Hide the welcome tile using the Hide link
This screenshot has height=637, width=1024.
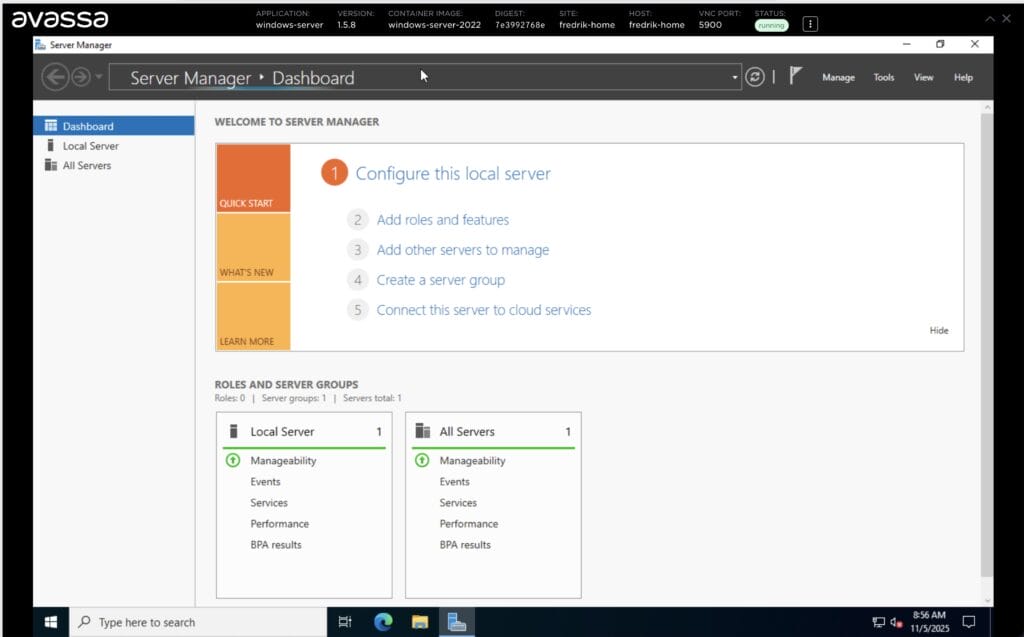click(938, 330)
